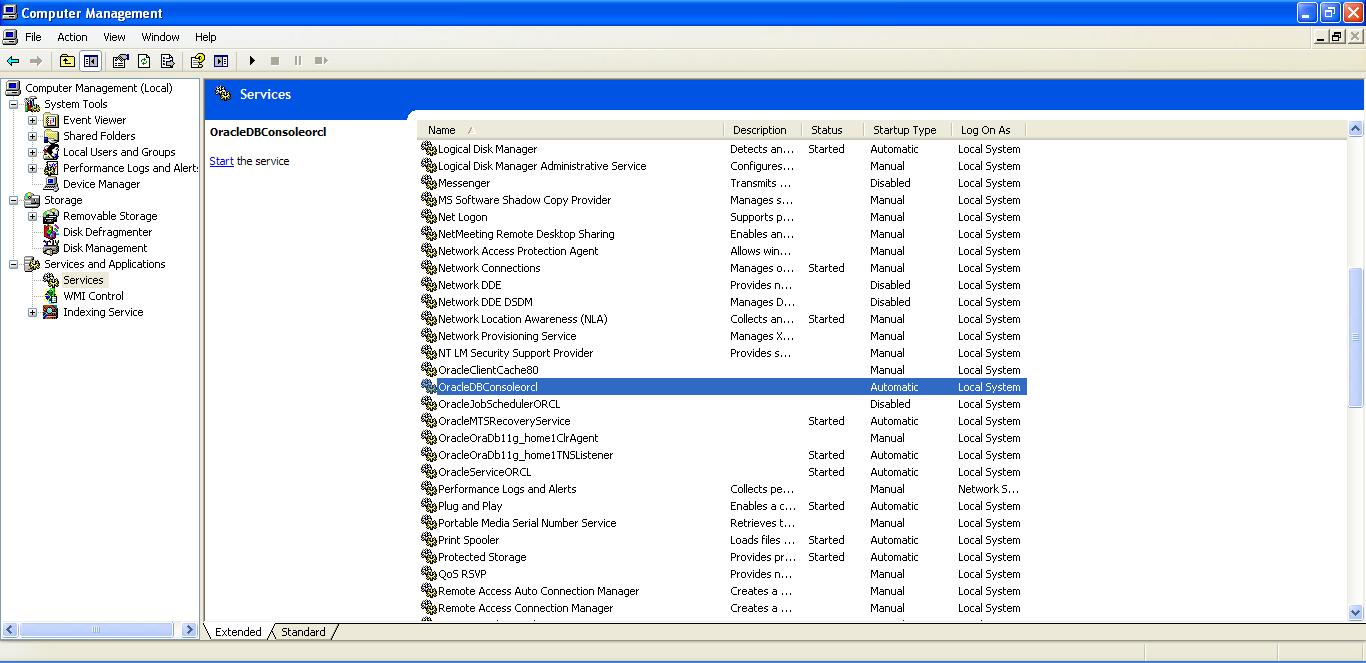Click the Disk Defragmenter tree icon
Screen dimensions: 1366x663
click(x=51, y=232)
